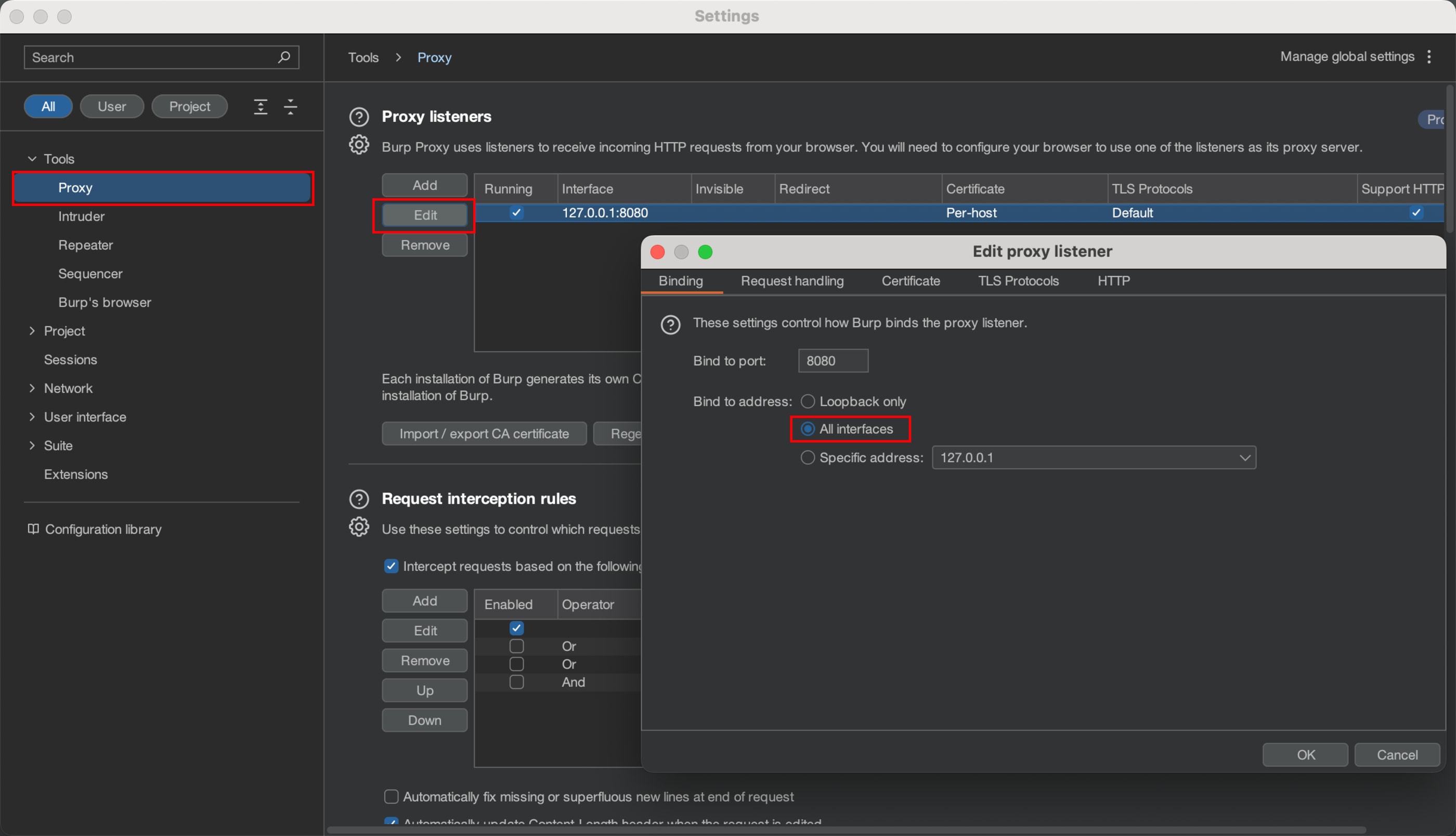Image resolution: width=1456 pixels, height=836 pixels.
Task: Expand the Network settings tree node
Action: pyautogui.click(x=32, y=388)
